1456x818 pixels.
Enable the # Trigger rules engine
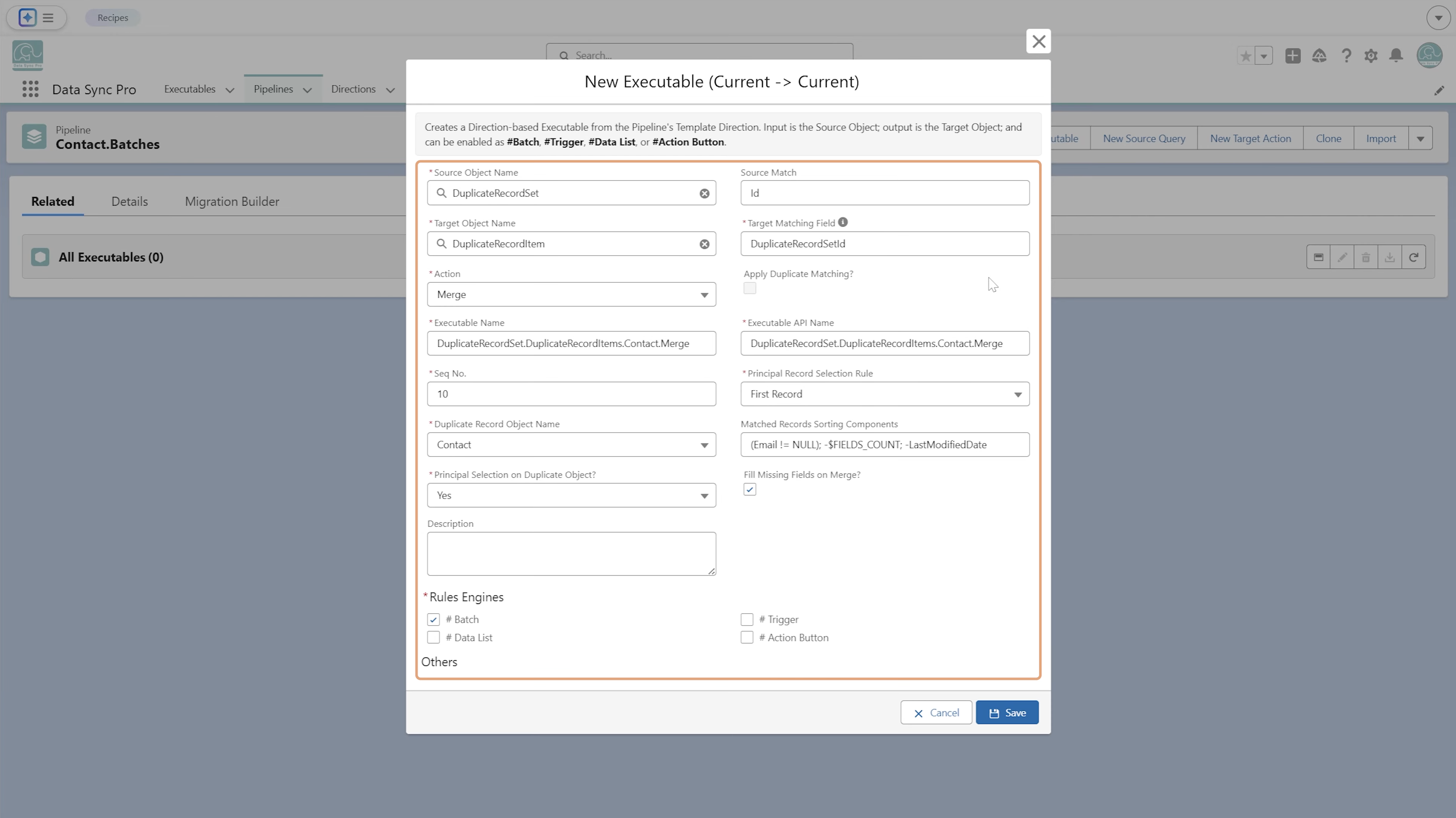coord(747,620)
